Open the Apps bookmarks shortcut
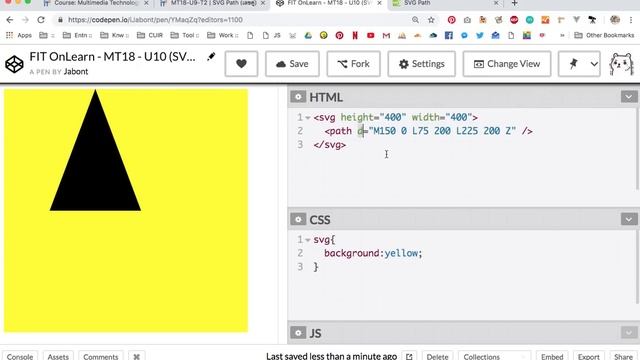This screenshot has width=640, height=360. 19,36
